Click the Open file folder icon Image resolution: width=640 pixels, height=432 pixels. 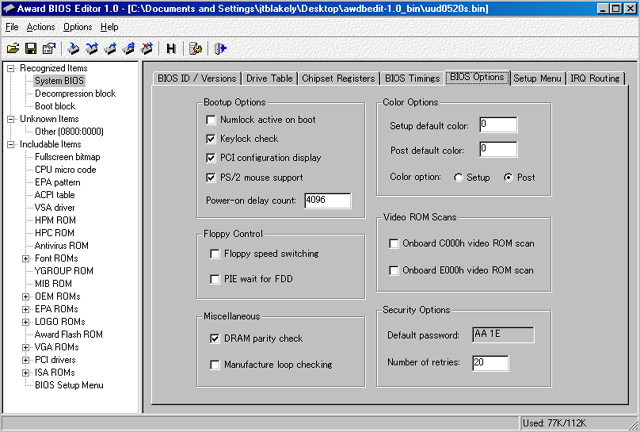[x=13, y=47]
